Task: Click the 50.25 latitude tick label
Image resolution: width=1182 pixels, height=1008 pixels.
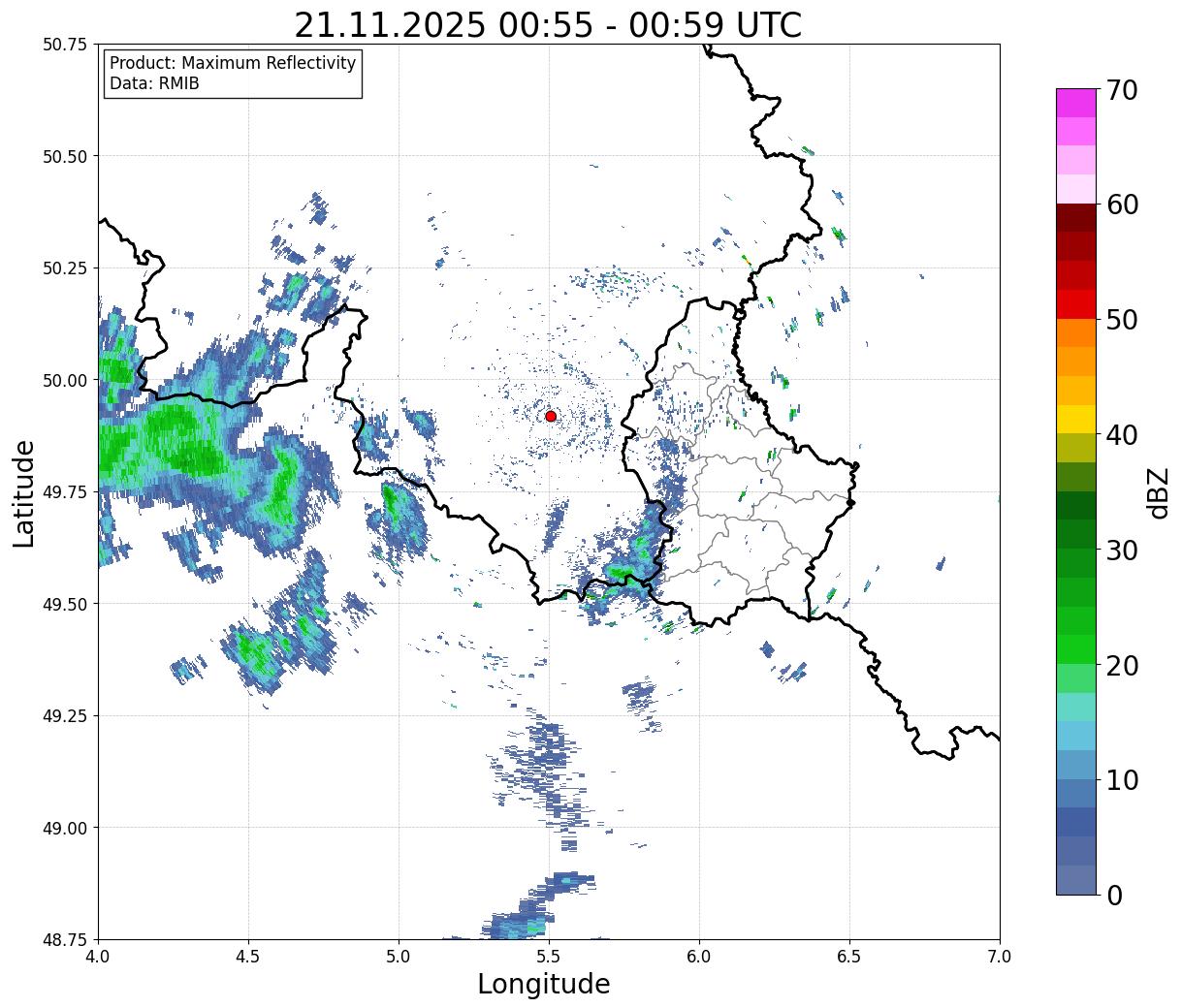Action: click(x=64, y=268)
